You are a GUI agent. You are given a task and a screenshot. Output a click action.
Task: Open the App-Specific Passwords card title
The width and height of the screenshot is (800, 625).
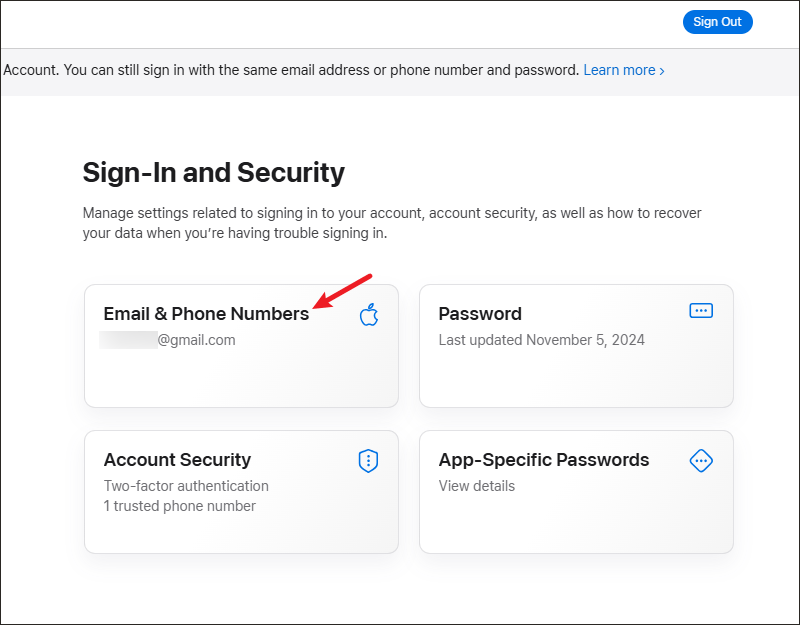coord(544,460)
